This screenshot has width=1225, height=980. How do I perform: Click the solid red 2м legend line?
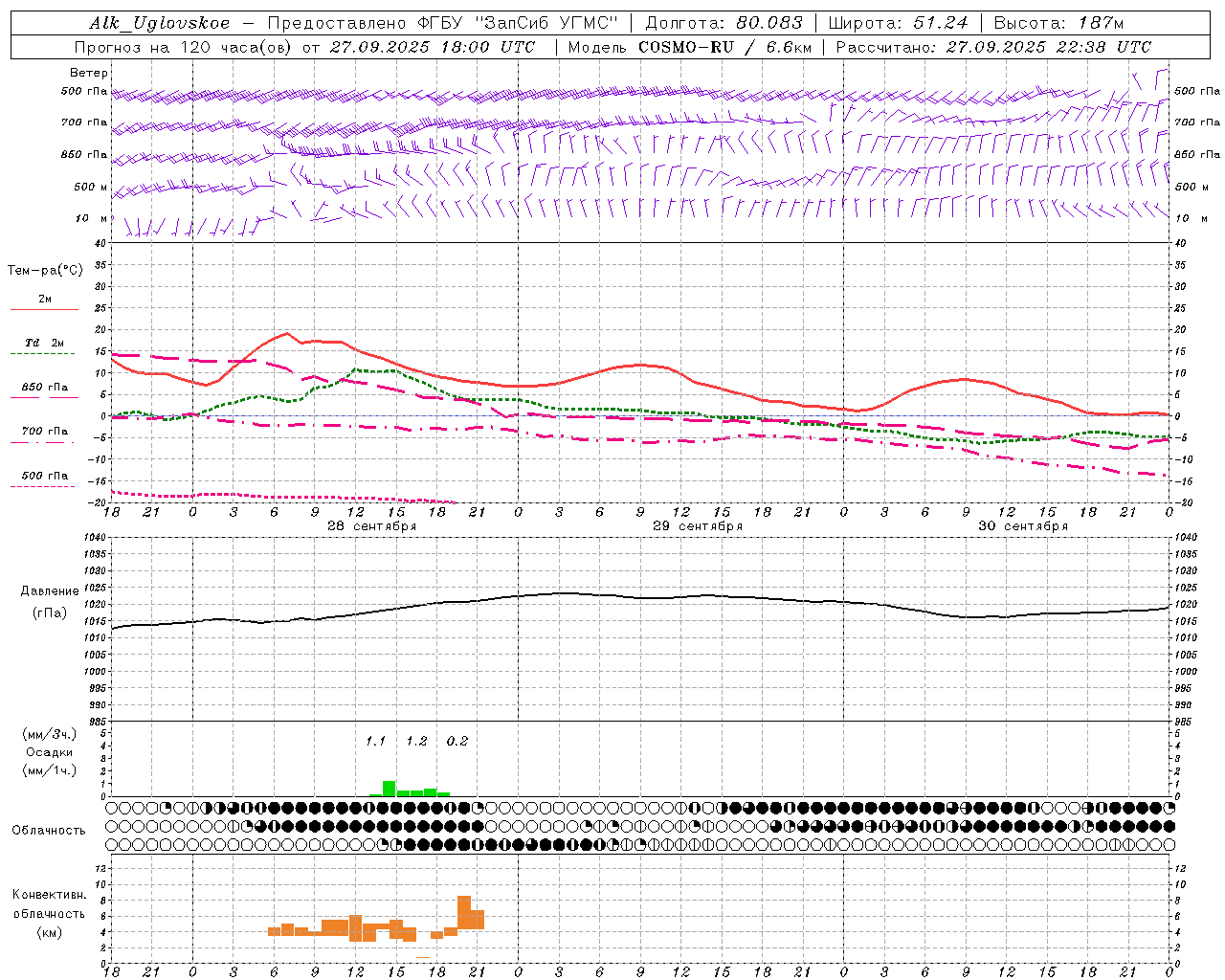[44, 310]
